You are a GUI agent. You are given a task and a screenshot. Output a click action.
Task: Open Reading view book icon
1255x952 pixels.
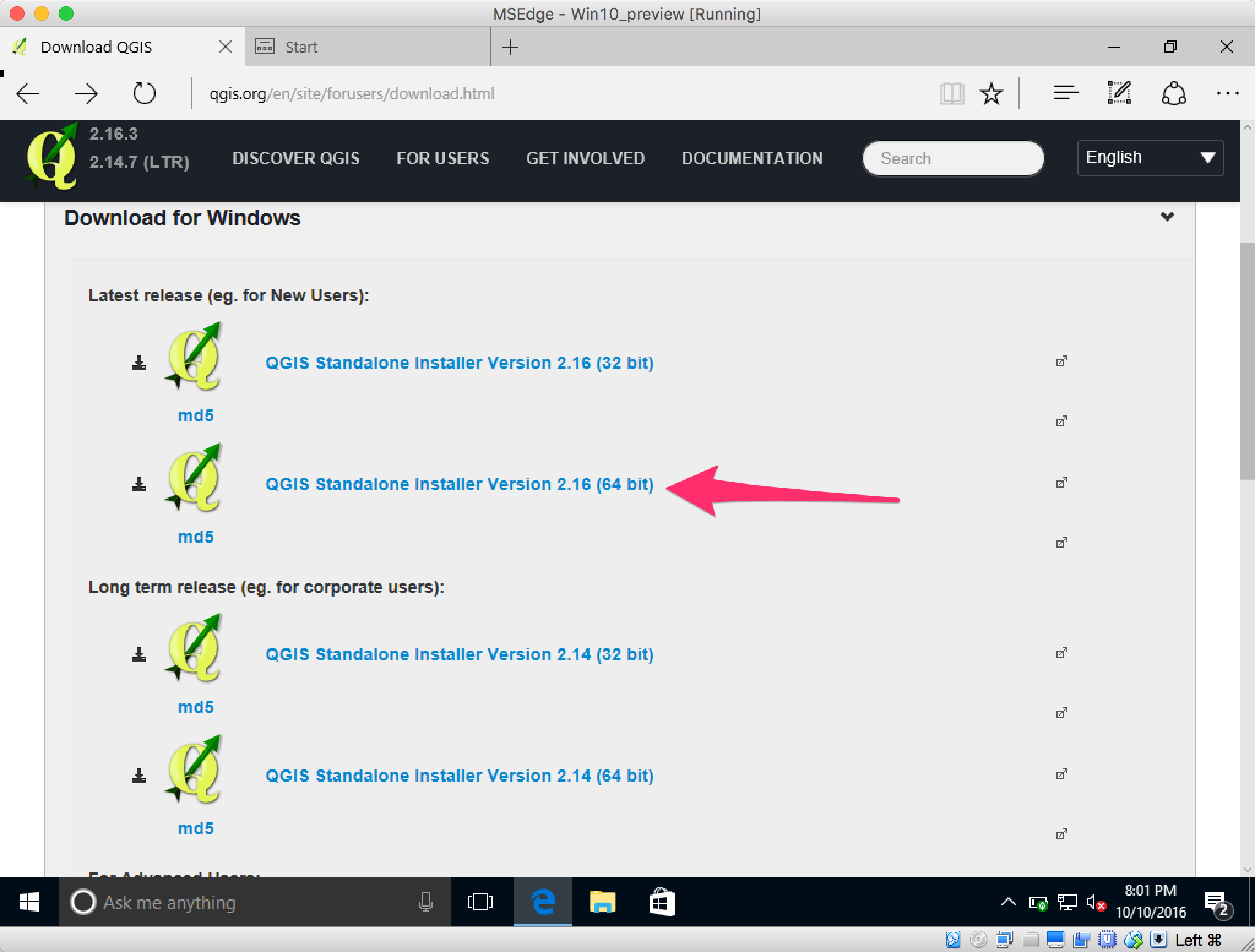click(x=952, y=94)
